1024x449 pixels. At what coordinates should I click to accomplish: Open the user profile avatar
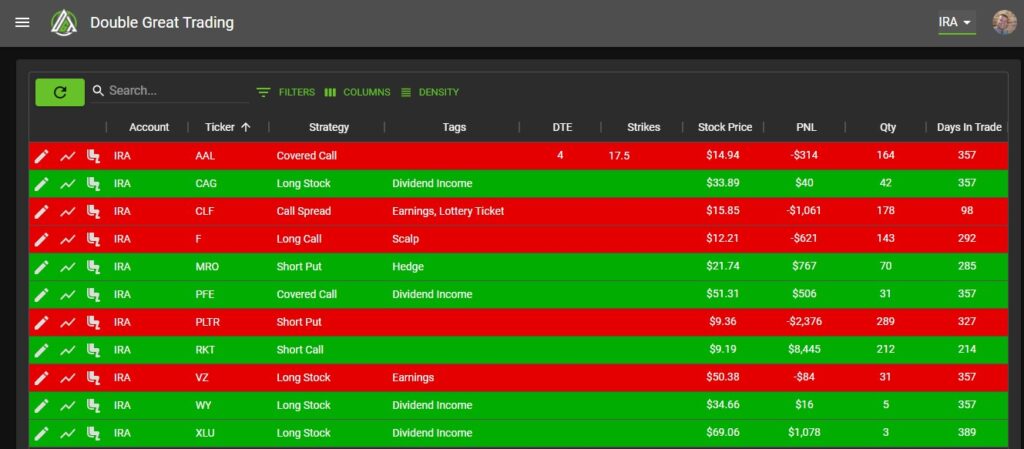pyautogui.click(x=1004, y=22)
